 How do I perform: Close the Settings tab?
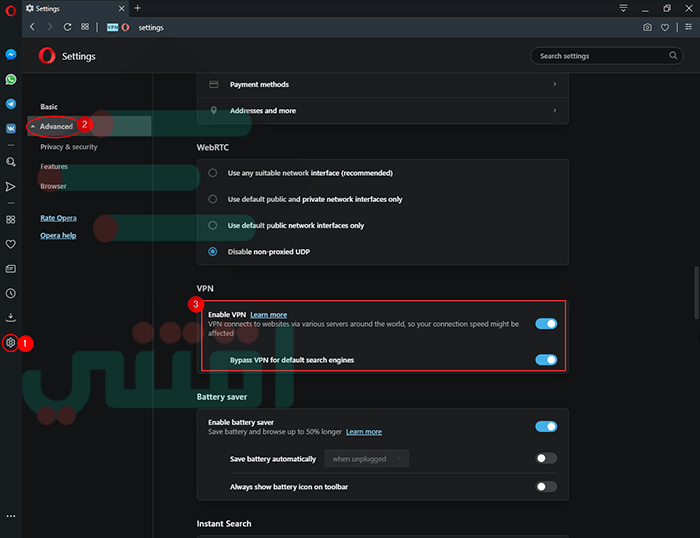pos(121,8)
